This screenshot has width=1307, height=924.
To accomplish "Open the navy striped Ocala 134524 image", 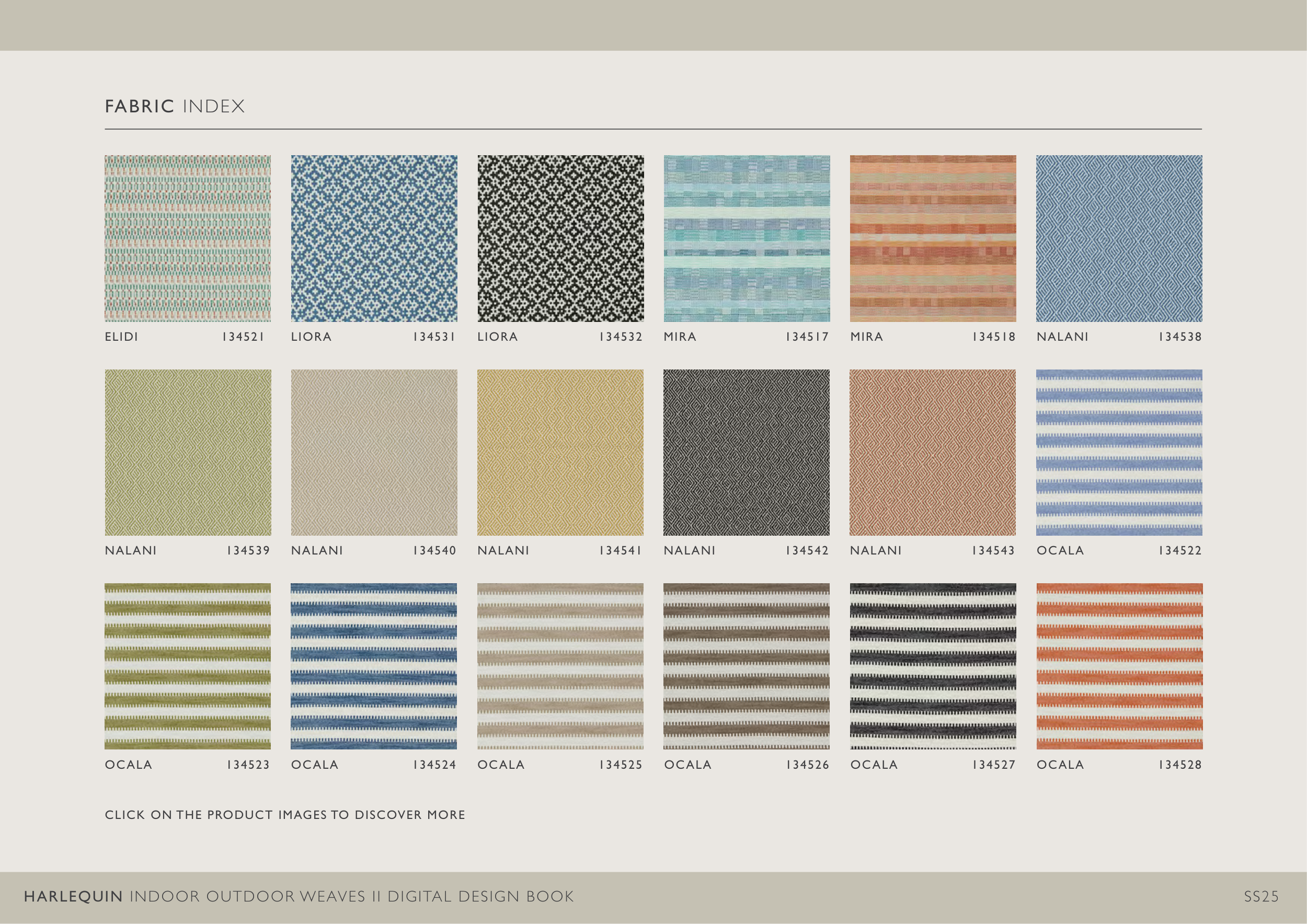I will coord(374,666).
